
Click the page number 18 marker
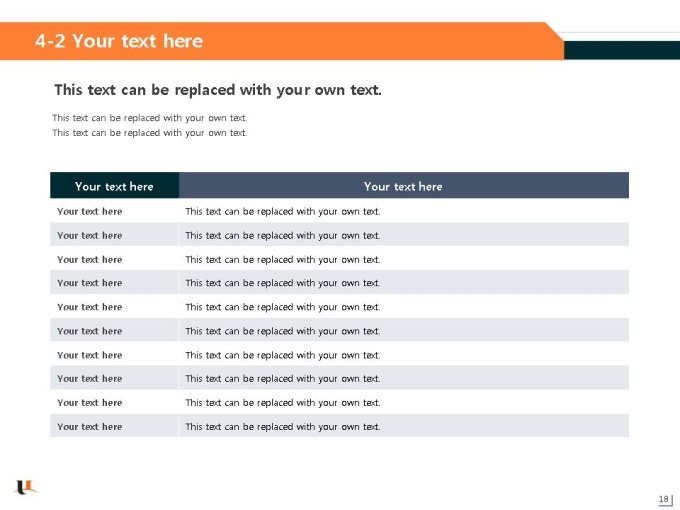point(664,499)
